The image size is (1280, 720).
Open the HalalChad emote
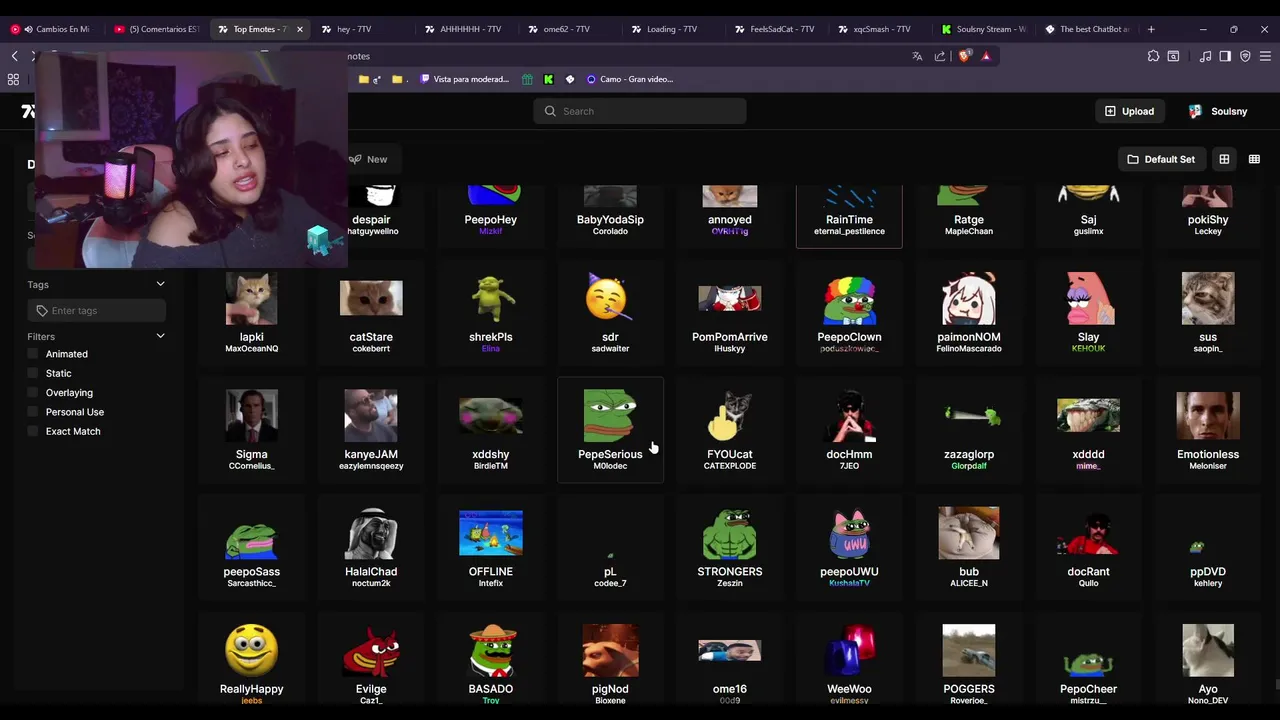click(371, 547)
